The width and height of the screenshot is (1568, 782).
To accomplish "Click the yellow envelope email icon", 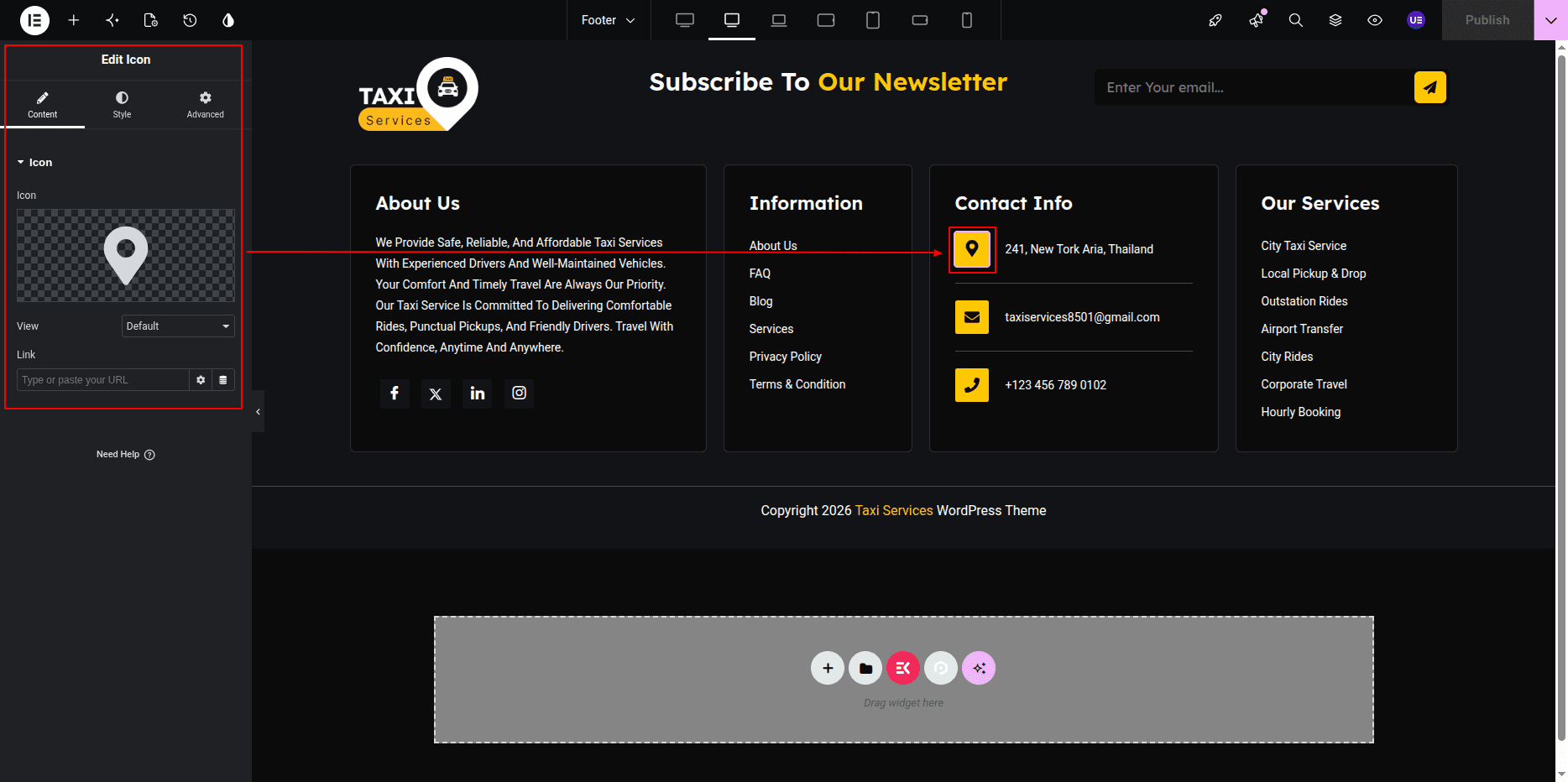I will [x=972, y=317].
